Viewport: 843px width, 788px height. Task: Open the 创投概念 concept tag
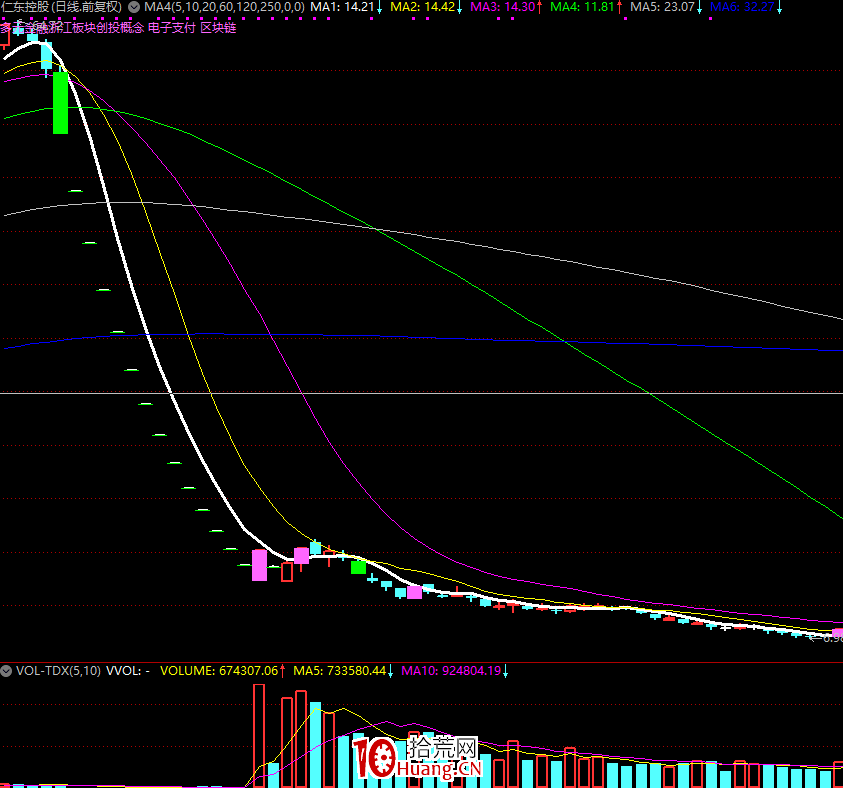[120, 28]
